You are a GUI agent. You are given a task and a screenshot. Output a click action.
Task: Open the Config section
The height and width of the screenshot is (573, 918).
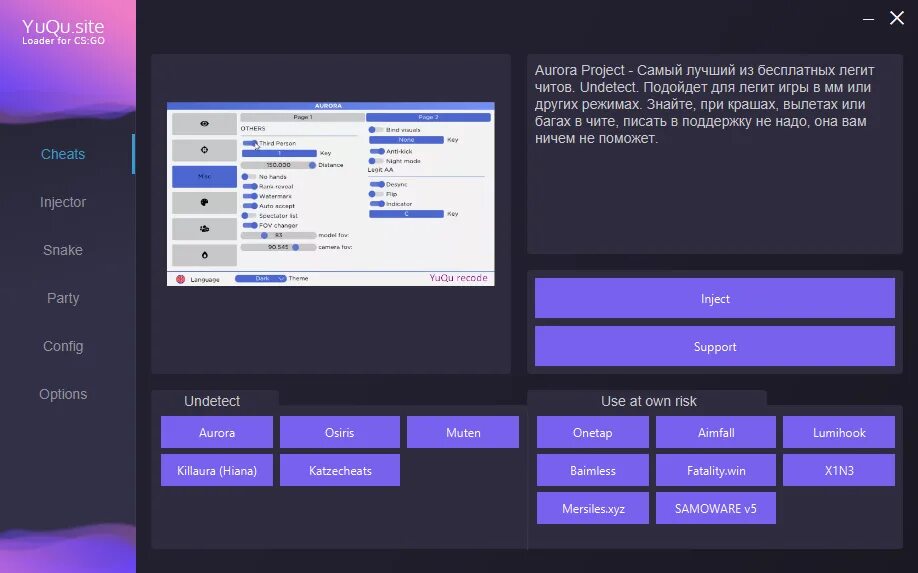(x=63, y=346)
